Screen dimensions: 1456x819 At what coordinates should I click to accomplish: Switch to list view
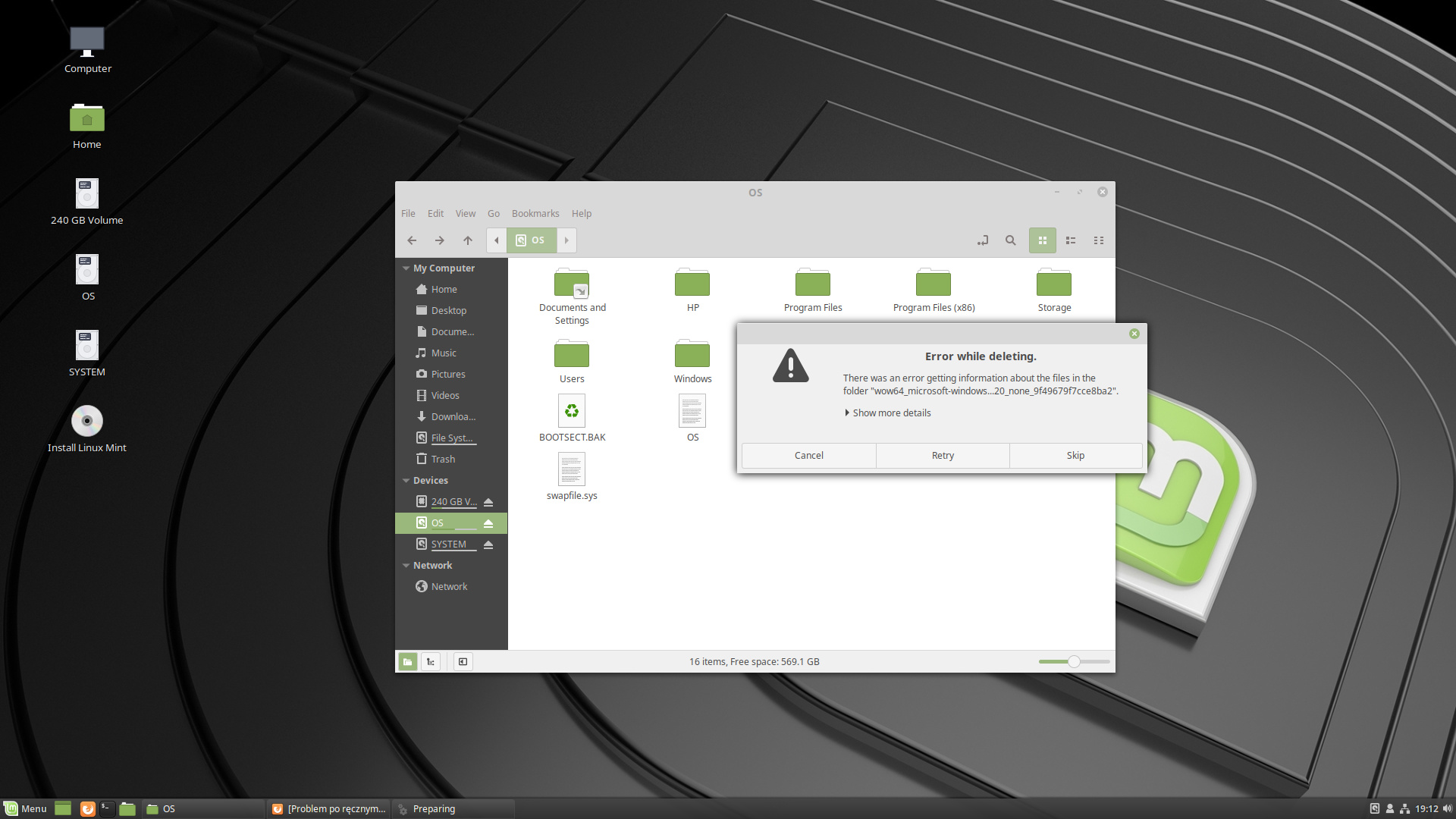pos(1071,240)
